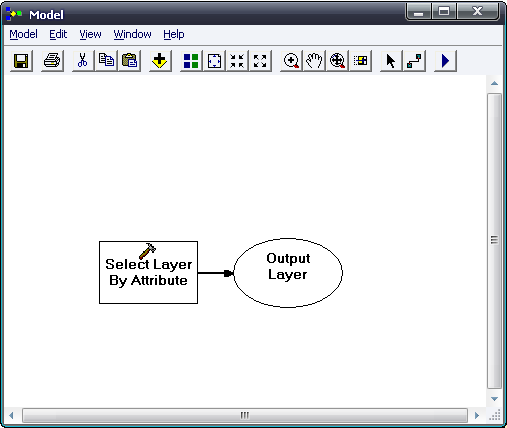
Task: Click the horizontal scrollbar left arrow
Action: click(11, 415)
